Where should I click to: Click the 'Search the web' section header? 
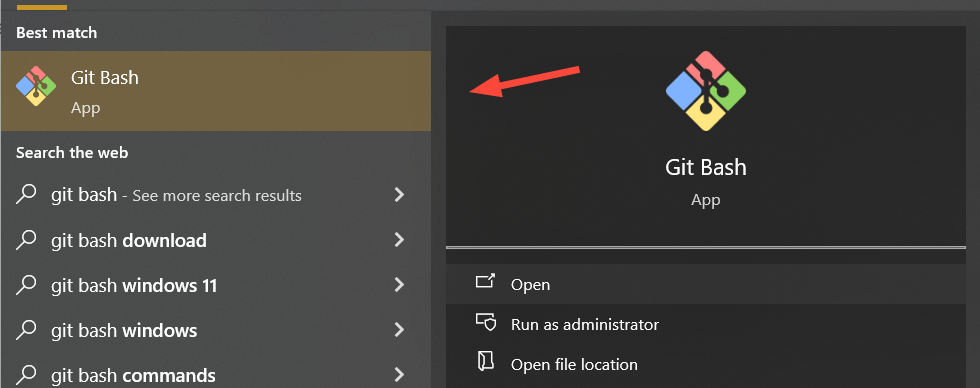(72, 152)
